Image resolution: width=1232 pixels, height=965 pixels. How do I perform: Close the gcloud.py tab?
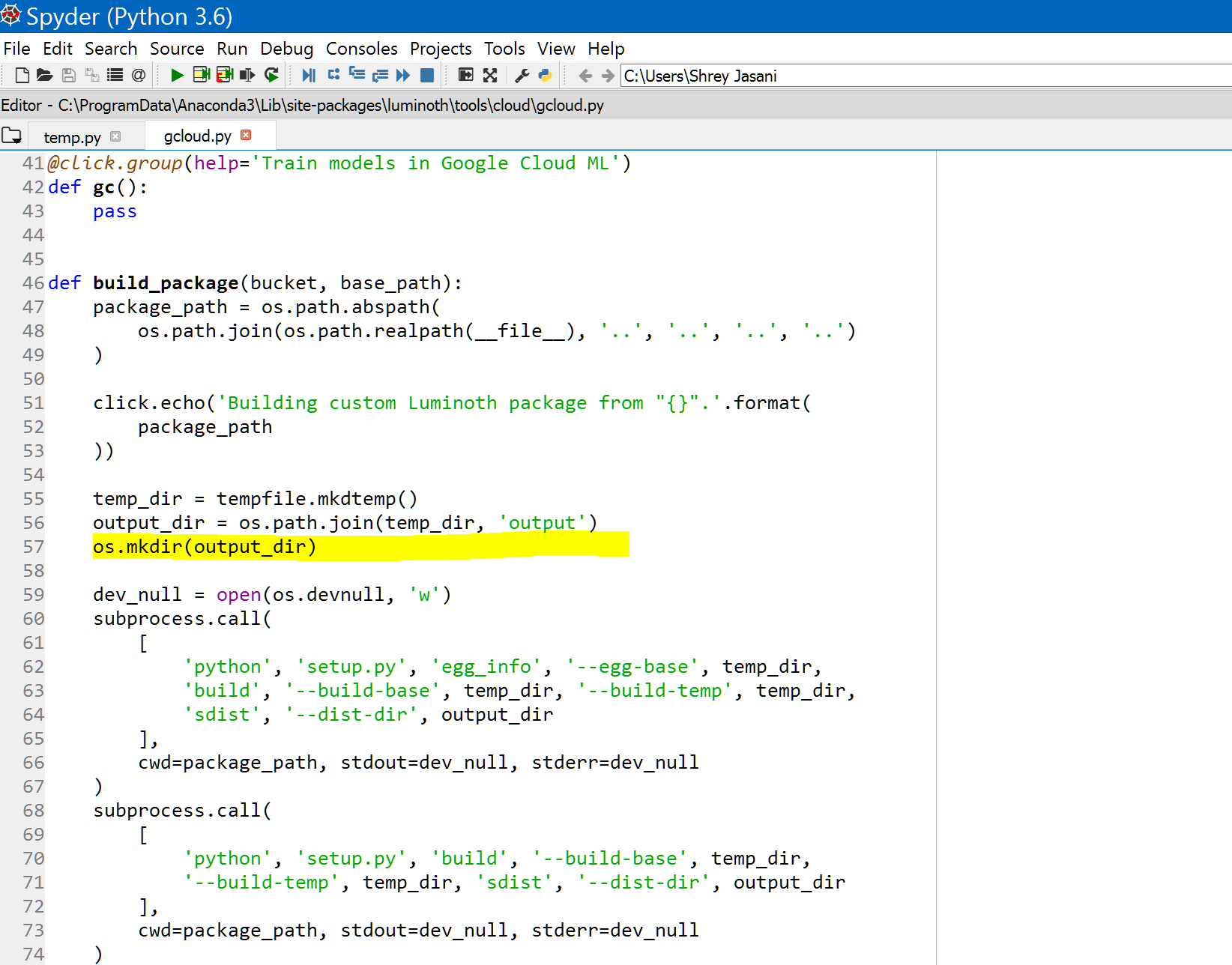click(x=247, y=136)
